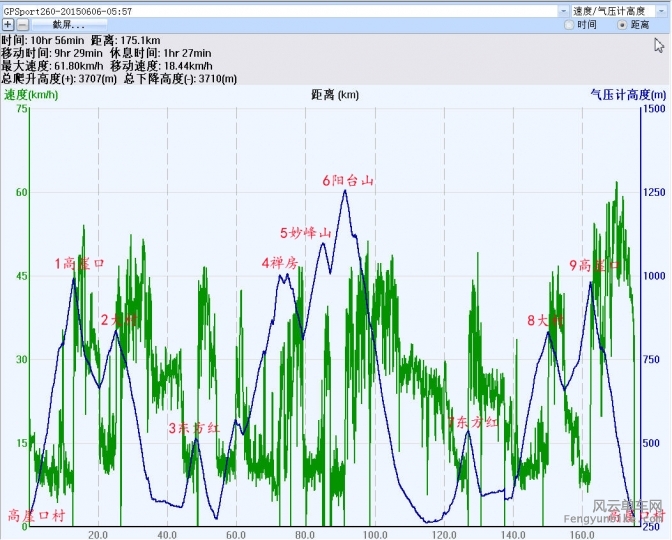Click the 1高崖口 waypoint label
Screen dimensions: 672x540
[80, 264]
